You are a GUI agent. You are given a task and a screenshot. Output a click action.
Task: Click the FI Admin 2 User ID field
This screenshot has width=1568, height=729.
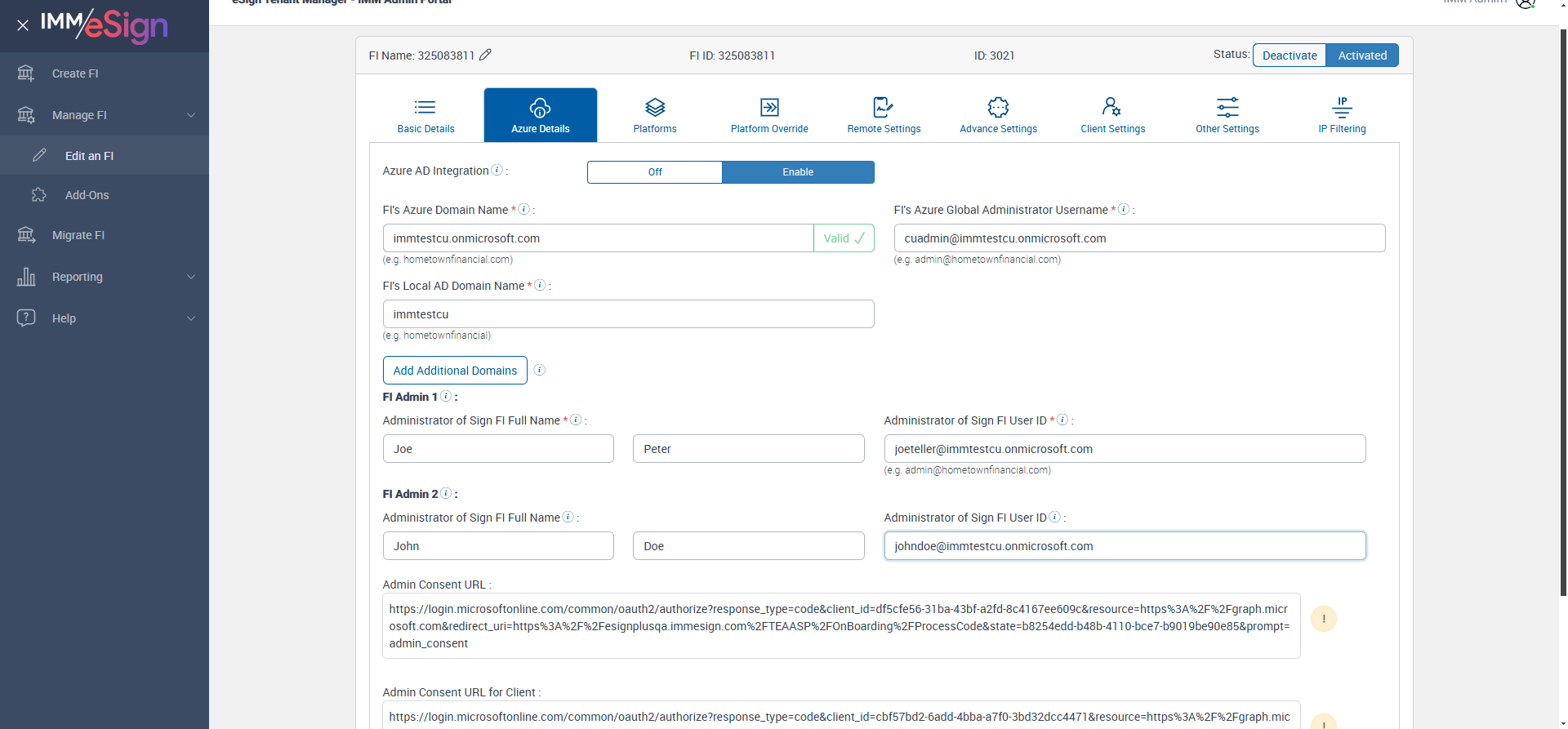(1125, 546)
